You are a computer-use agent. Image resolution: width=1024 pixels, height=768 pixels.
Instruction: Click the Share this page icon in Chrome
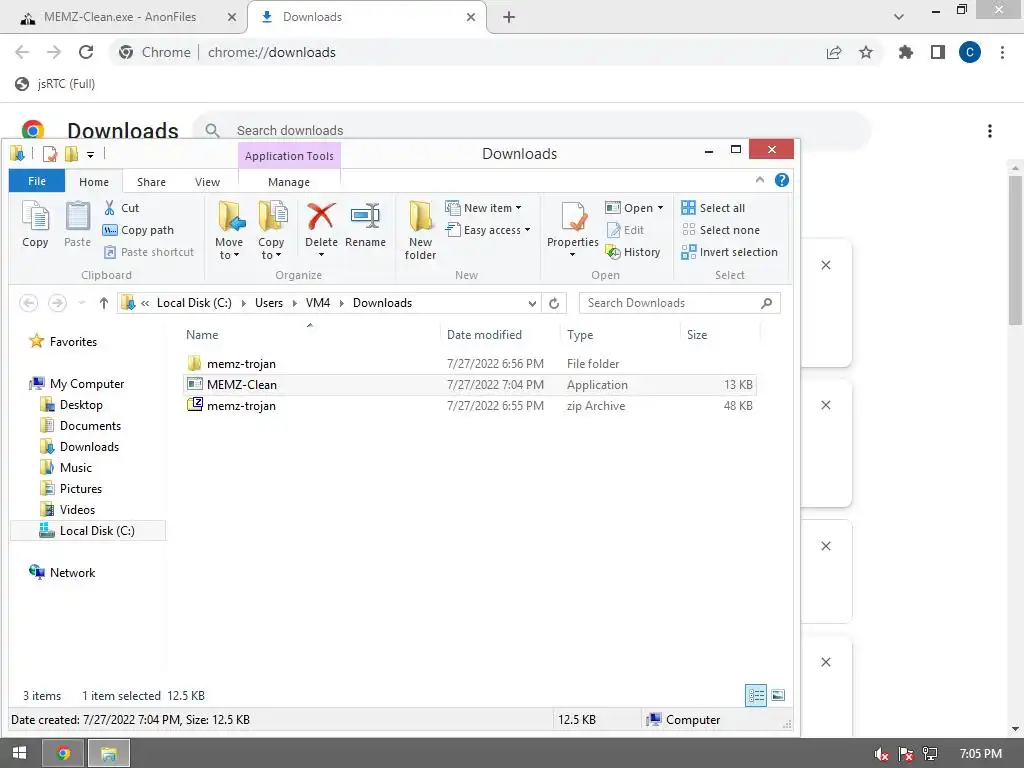[x=834, y=52]
